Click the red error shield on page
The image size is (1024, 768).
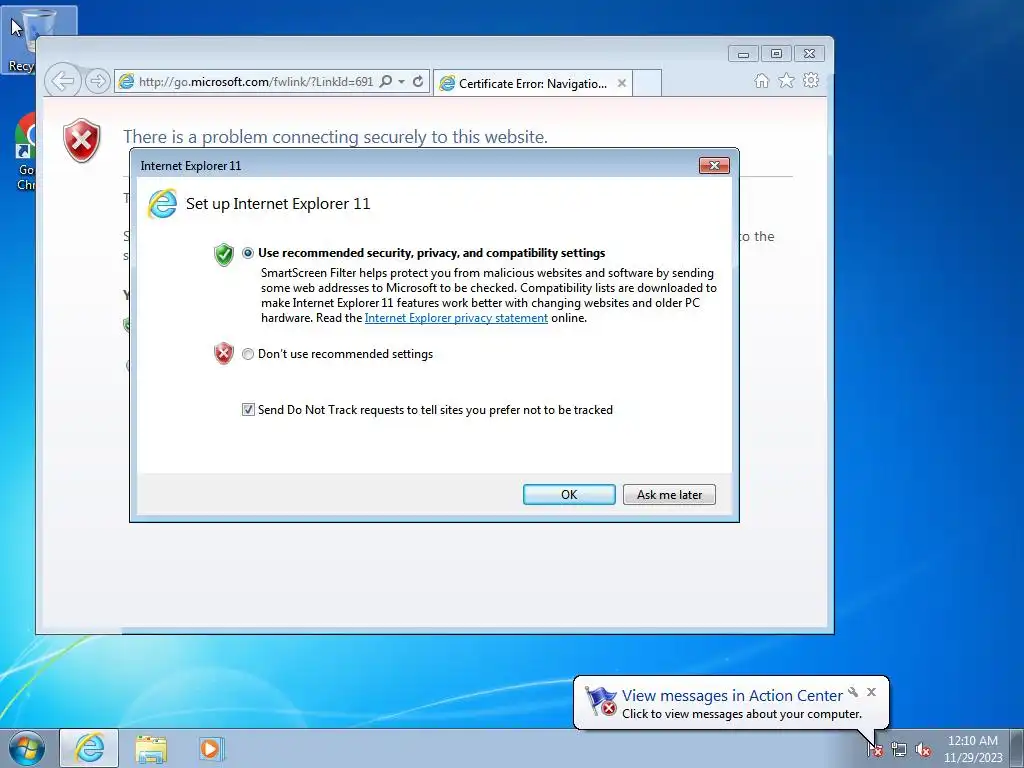point(82,140)
